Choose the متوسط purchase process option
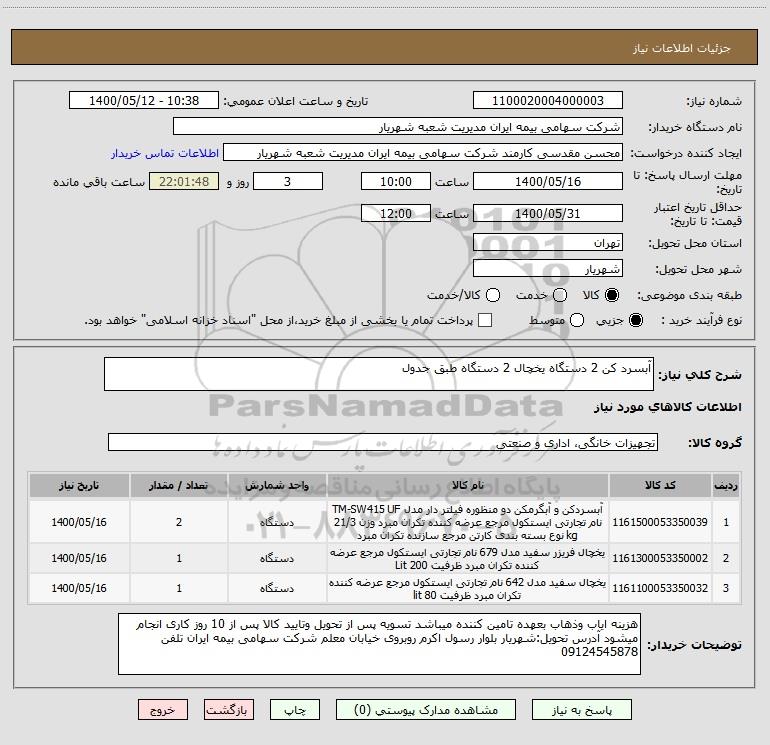The width and height of the screenshot is (770, 745). point(577,320)
